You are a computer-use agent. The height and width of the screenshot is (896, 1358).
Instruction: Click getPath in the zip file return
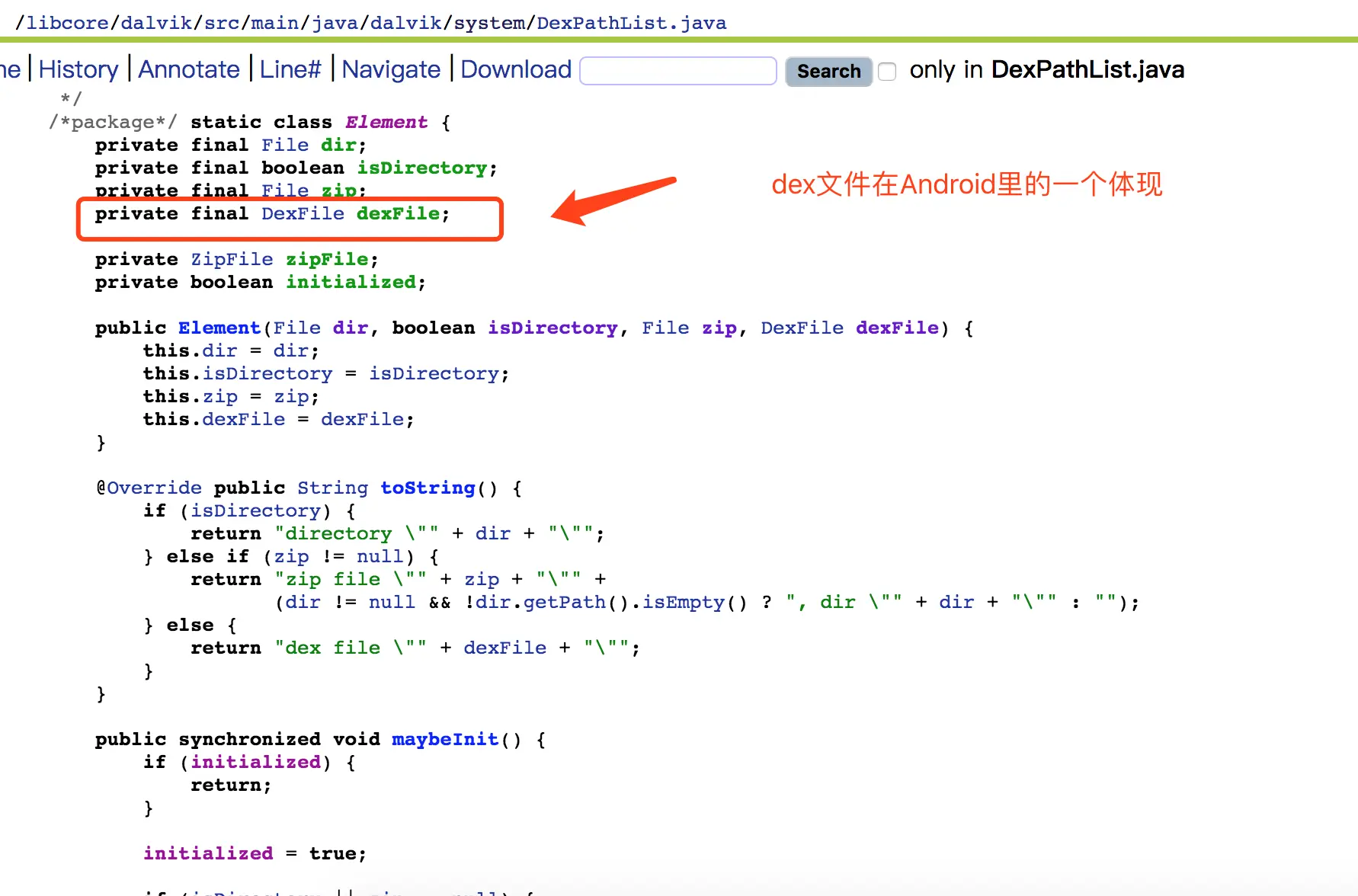click(x=565, y=602)
